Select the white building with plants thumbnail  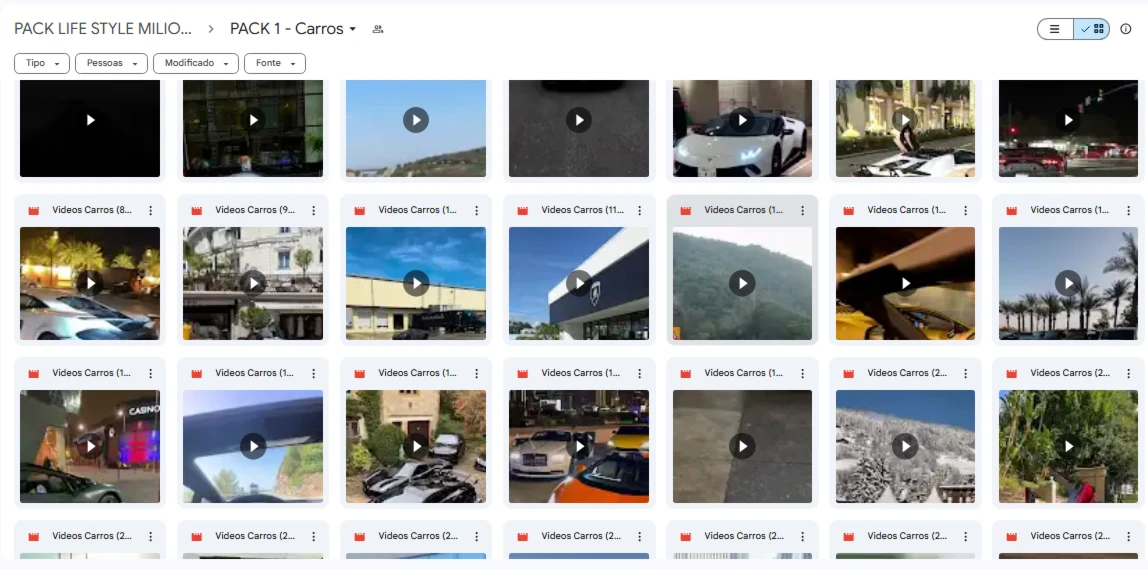[253, 283]
